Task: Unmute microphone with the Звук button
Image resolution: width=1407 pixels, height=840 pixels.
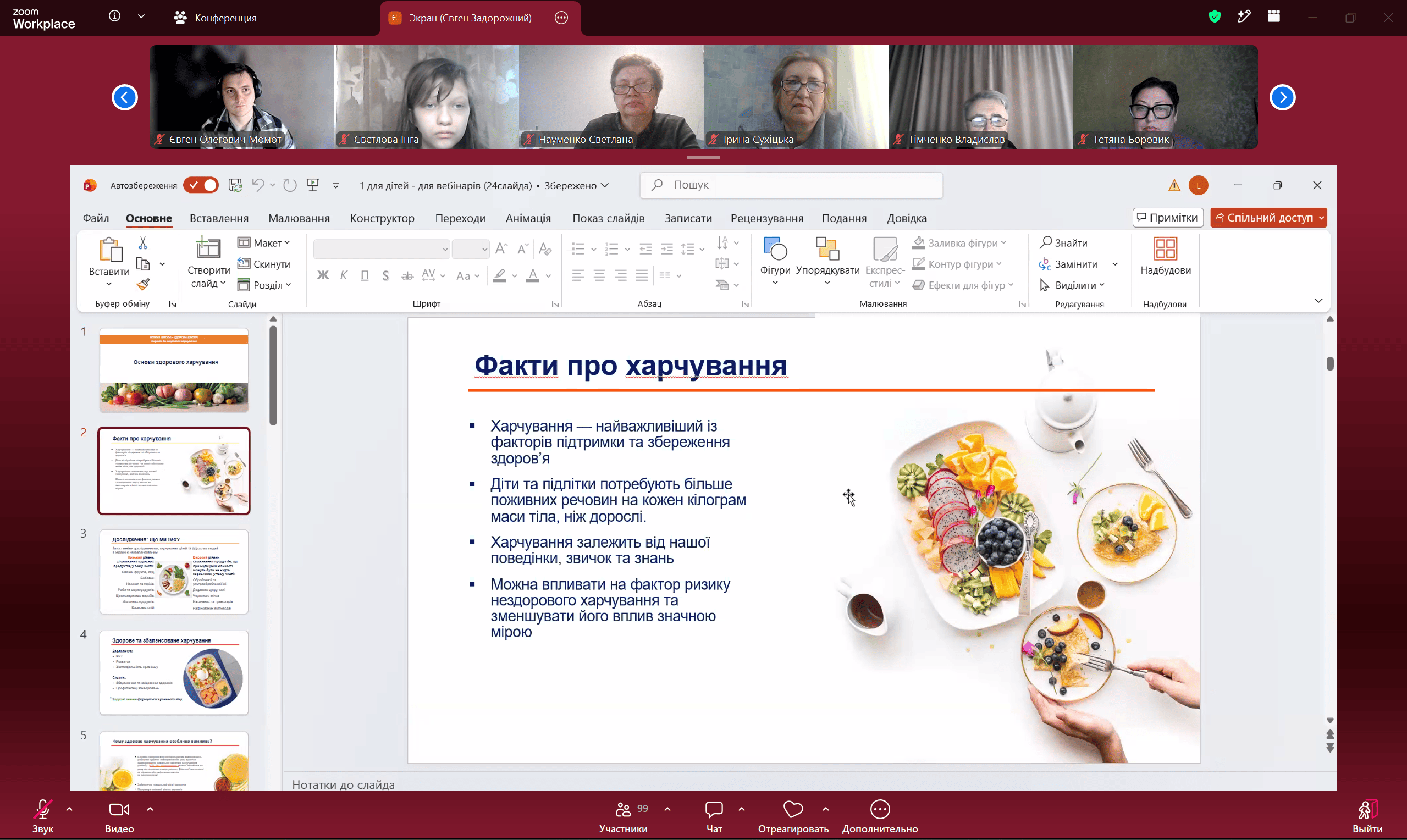Action: 42,817
